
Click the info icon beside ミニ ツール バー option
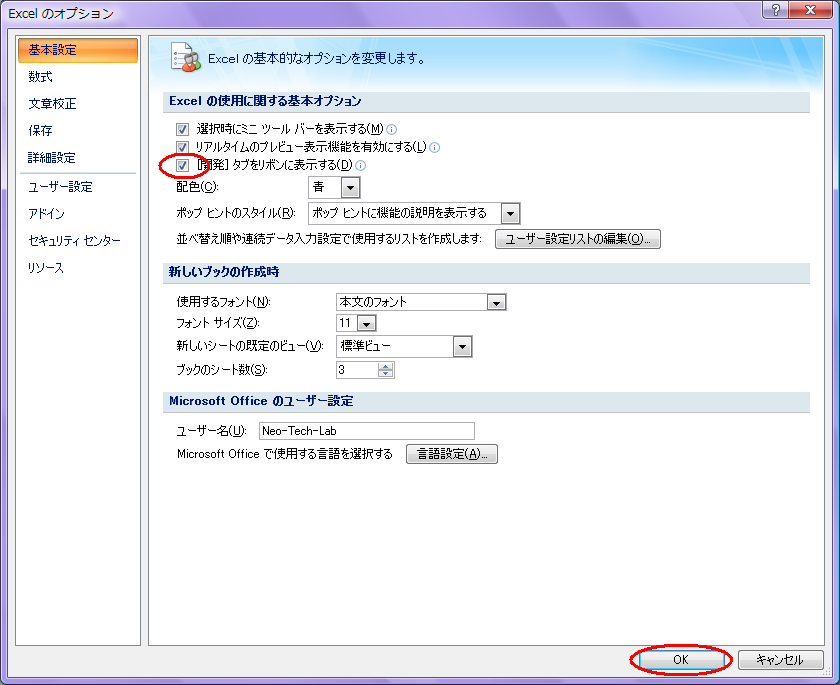click(x=392, y=129)
